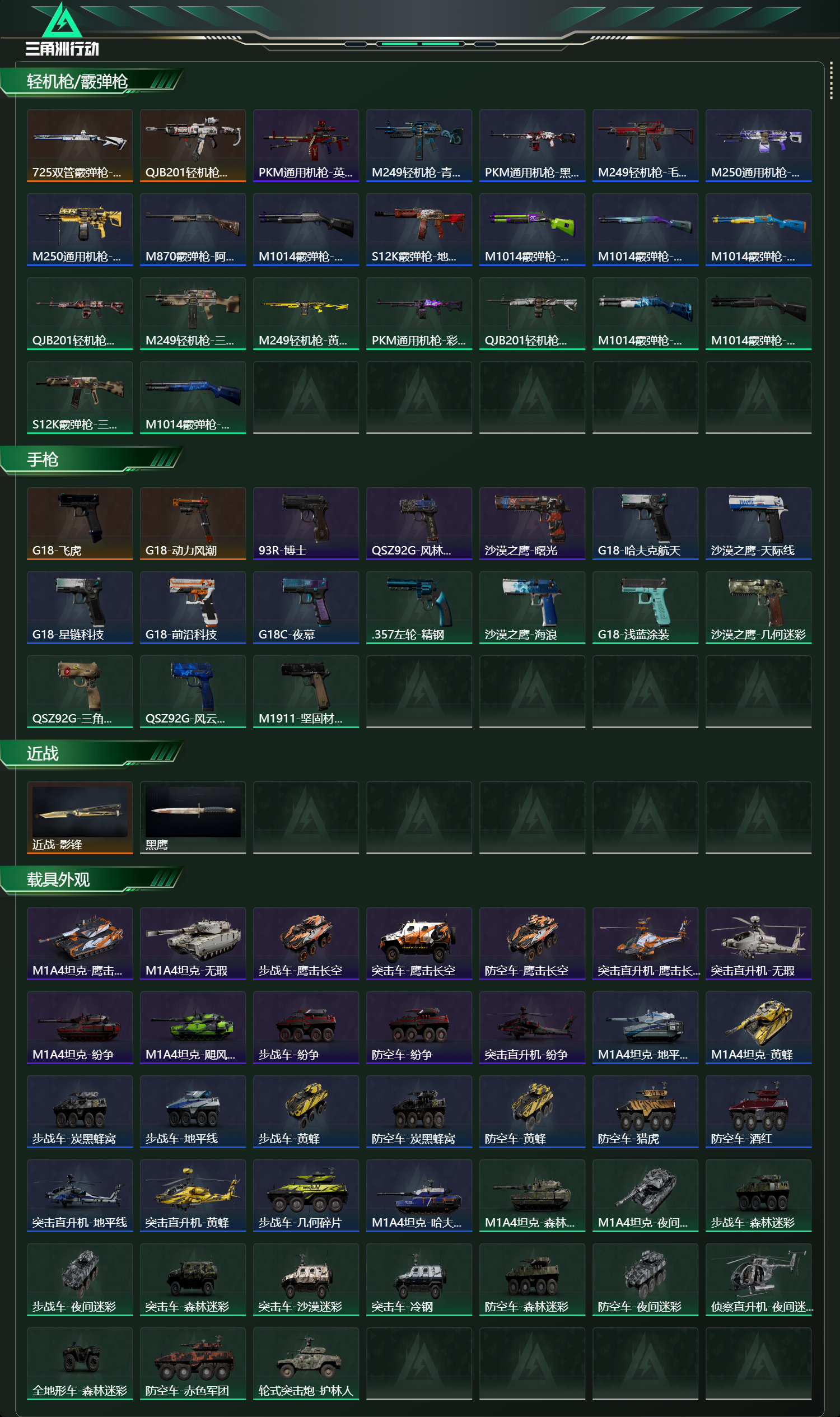Screen dimensions: 840x1417
Task: Select the 黑鹰 knife item
Action: tap(193, 818)
